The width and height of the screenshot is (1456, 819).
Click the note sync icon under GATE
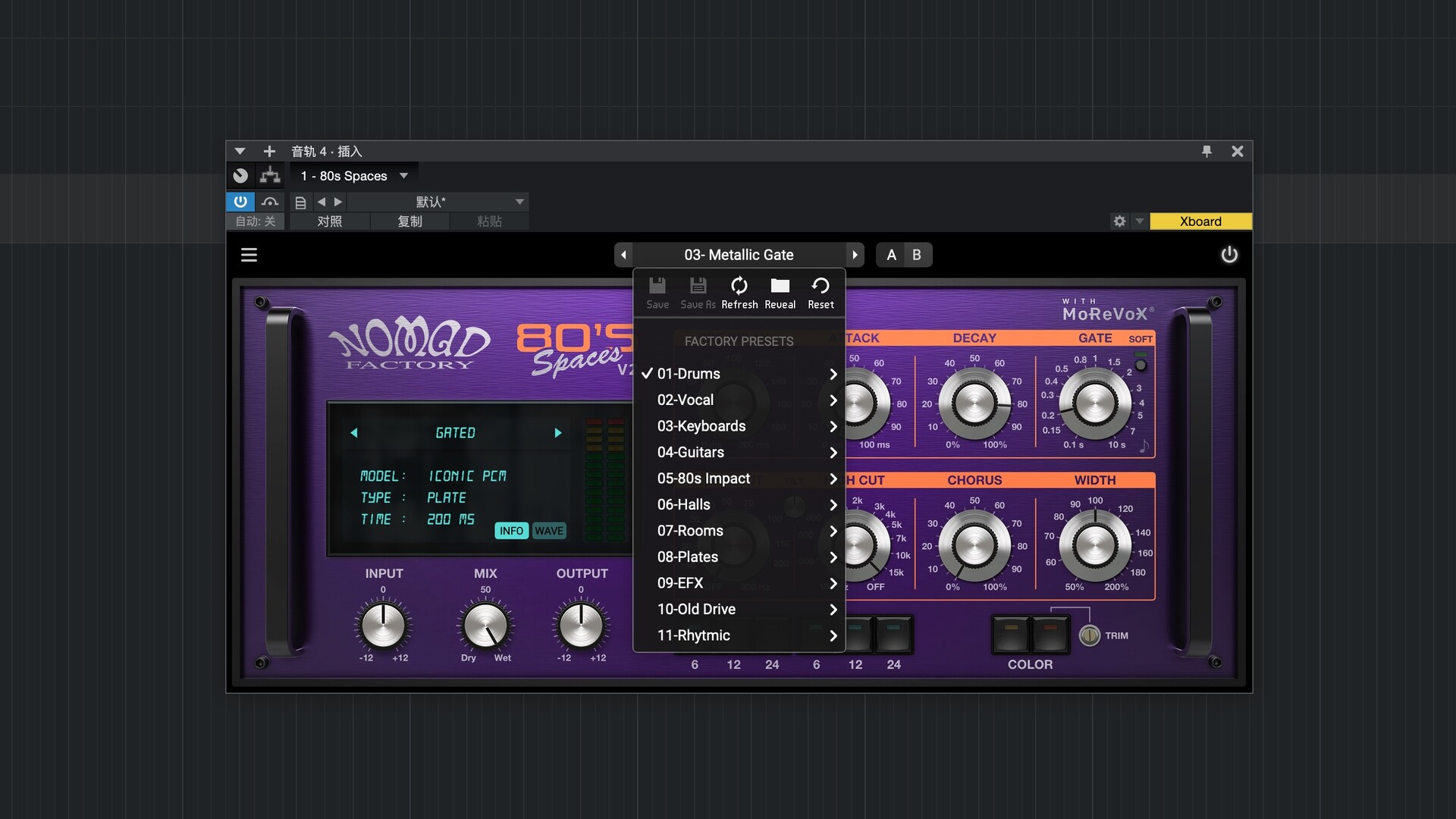tap(1144, 446)
